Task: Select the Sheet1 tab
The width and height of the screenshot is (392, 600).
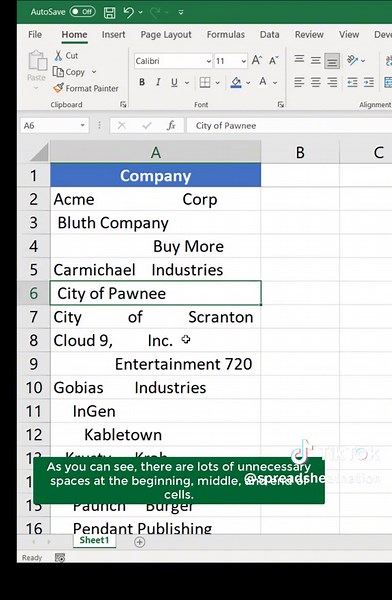Action: click(94, 540)
